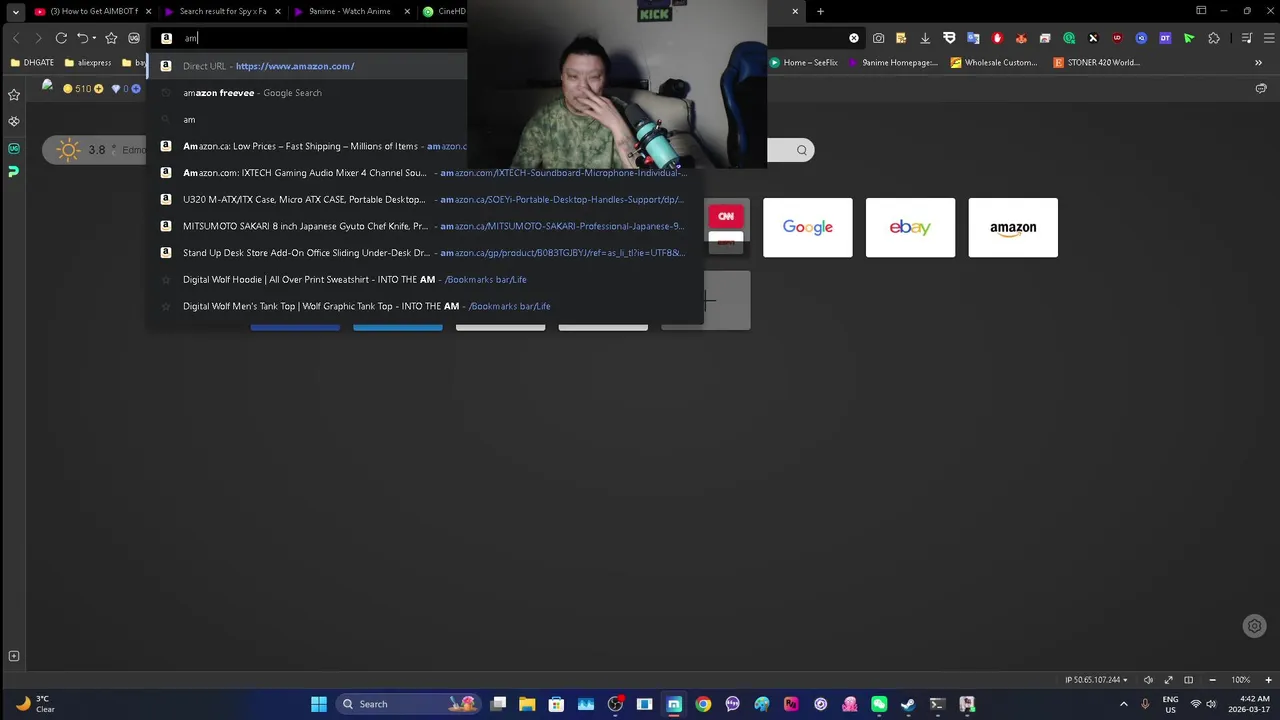Go back using the back arrow
This screenshot has width=1280, height=720.
point(16,38)
